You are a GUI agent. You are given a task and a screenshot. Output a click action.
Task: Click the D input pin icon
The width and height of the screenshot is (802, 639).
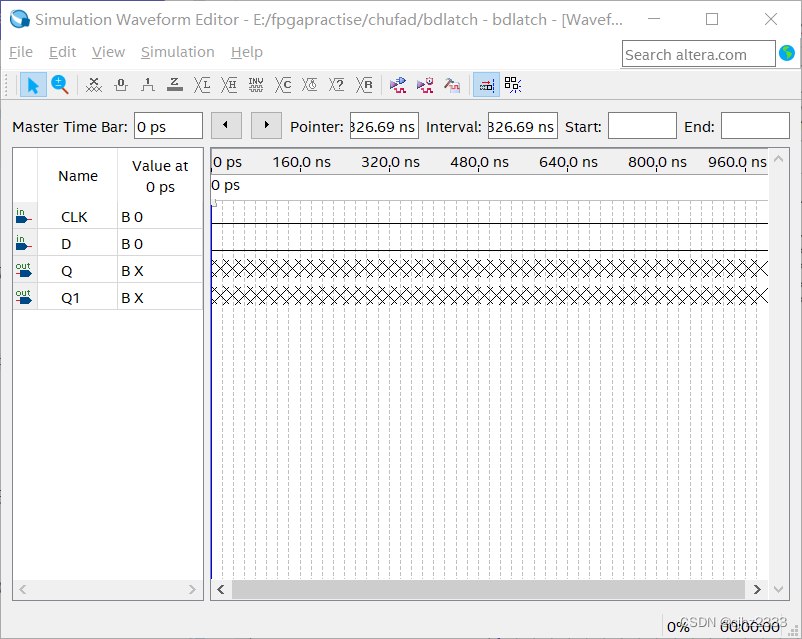point(23,244)
